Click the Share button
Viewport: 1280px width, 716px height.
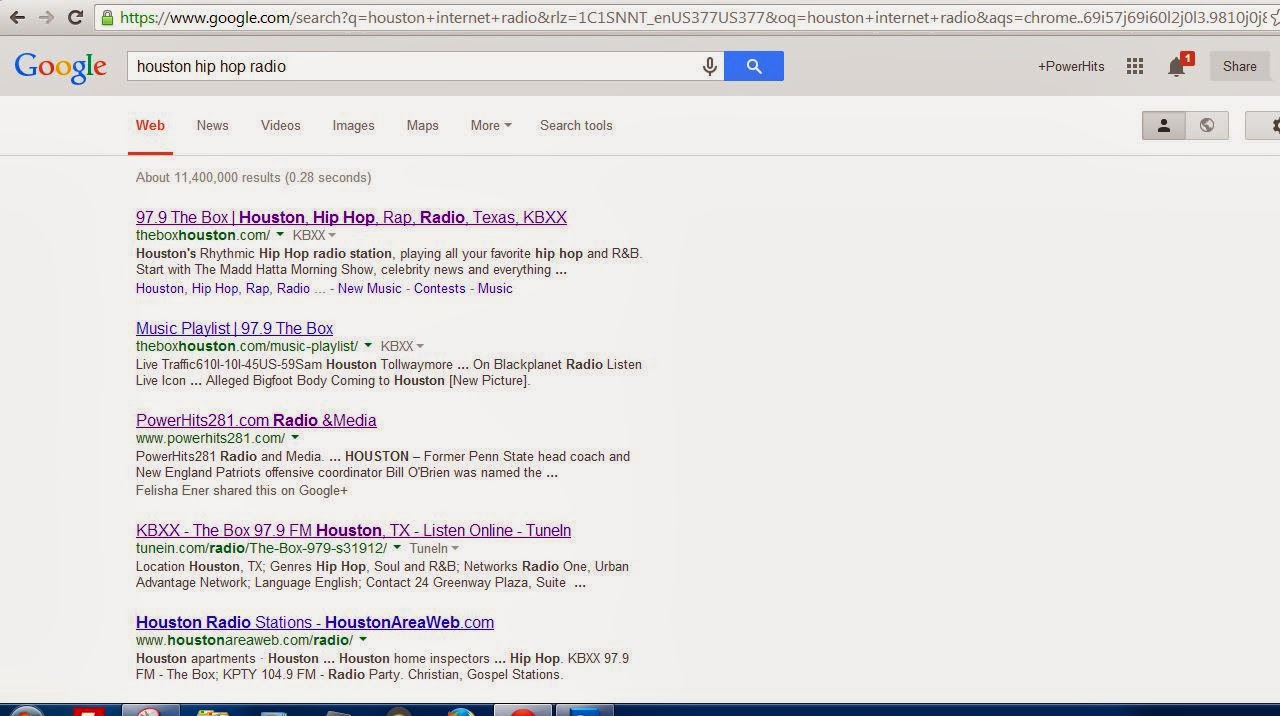(x=1239, y=66)
